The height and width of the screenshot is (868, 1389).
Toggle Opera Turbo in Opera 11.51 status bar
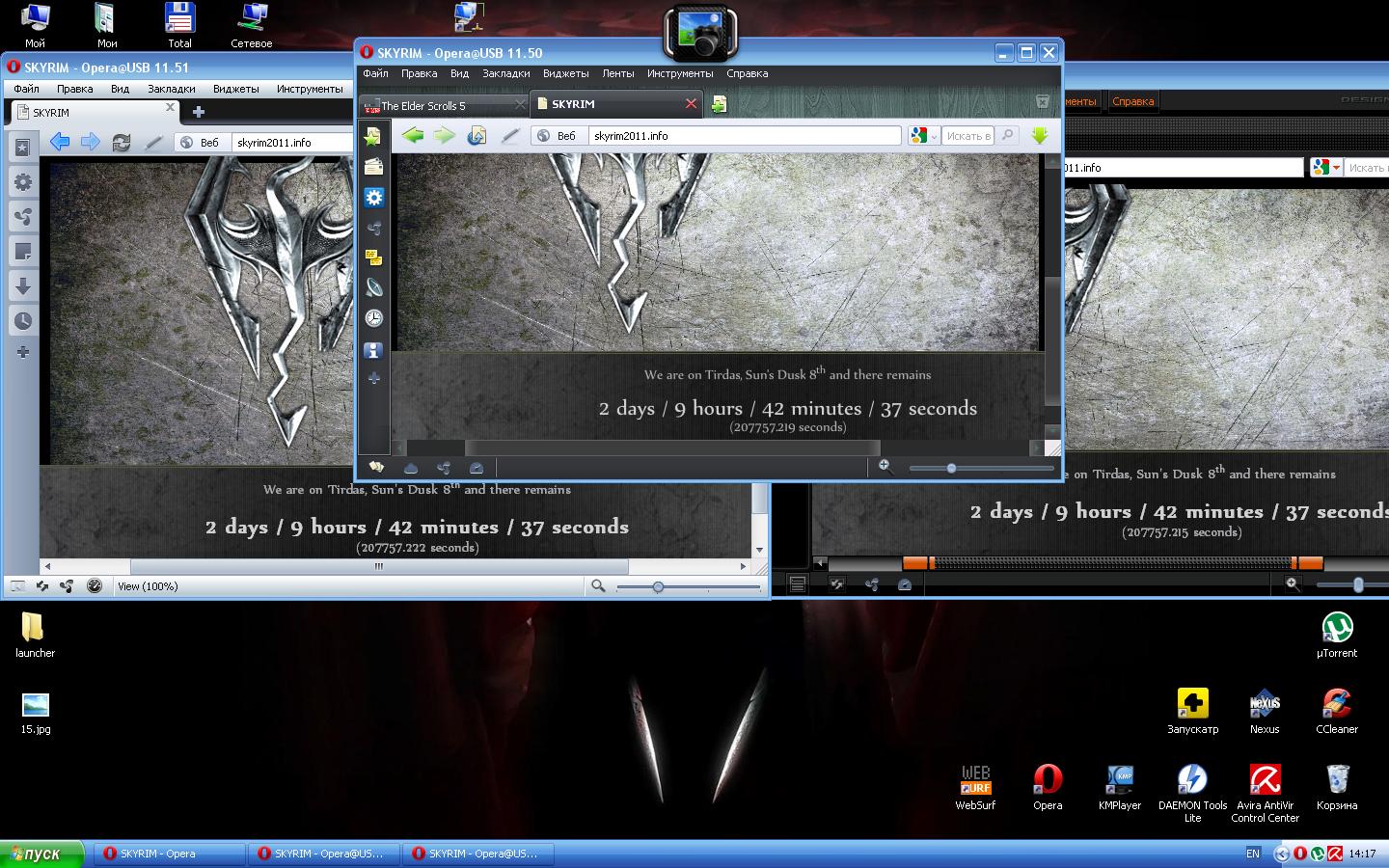click(x=94, y=585)
